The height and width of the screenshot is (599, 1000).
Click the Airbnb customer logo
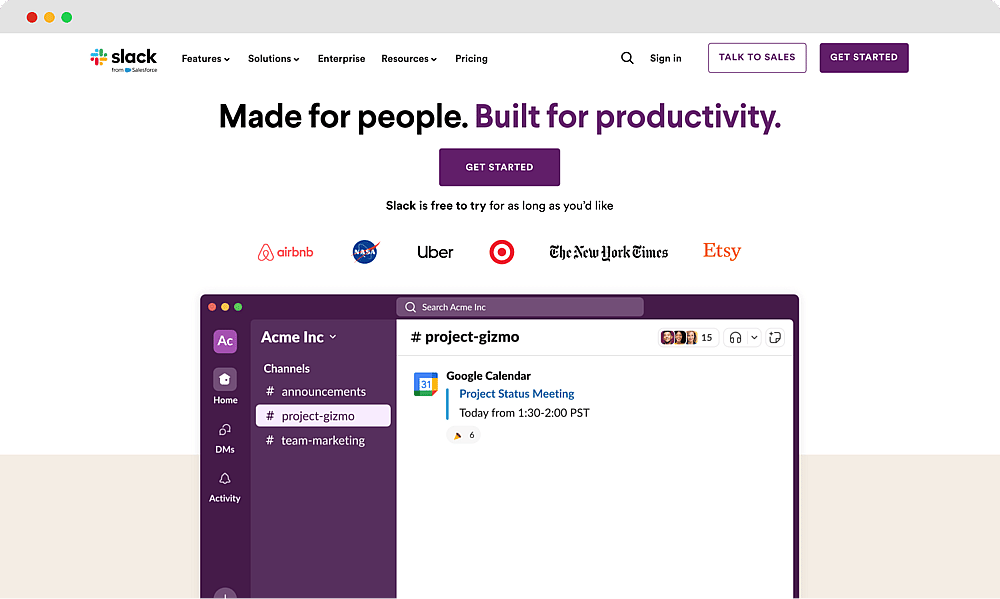(285, 253)
